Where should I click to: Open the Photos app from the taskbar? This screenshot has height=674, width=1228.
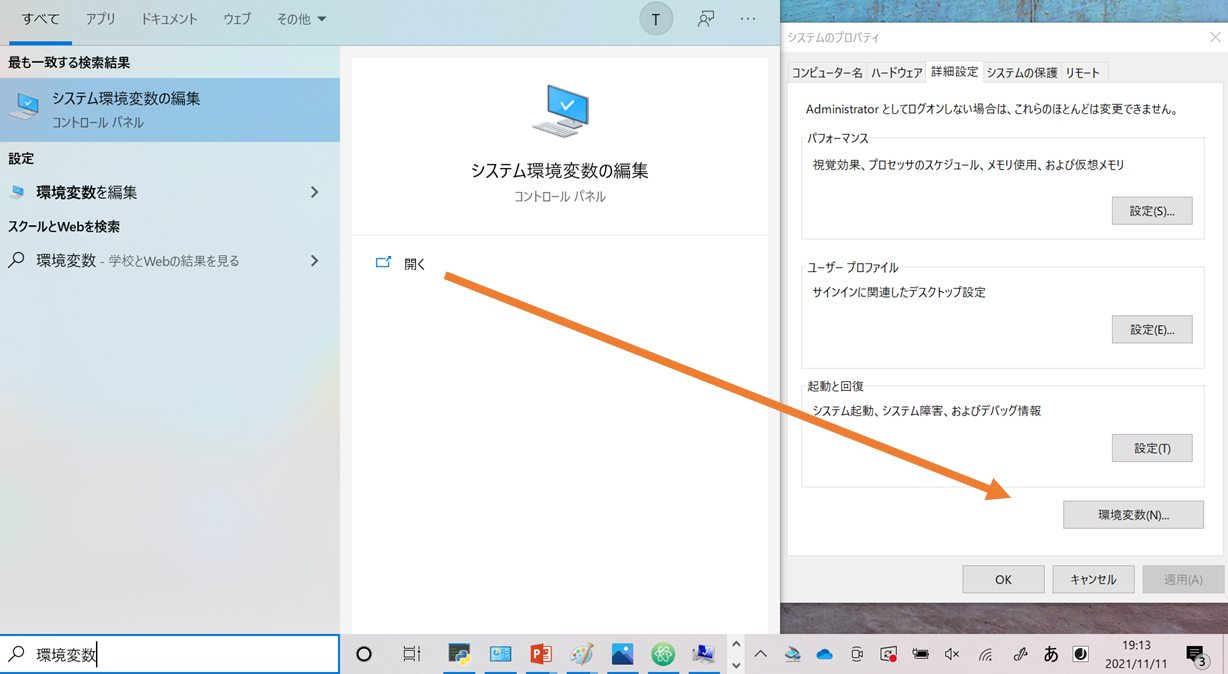pos(624,654)
